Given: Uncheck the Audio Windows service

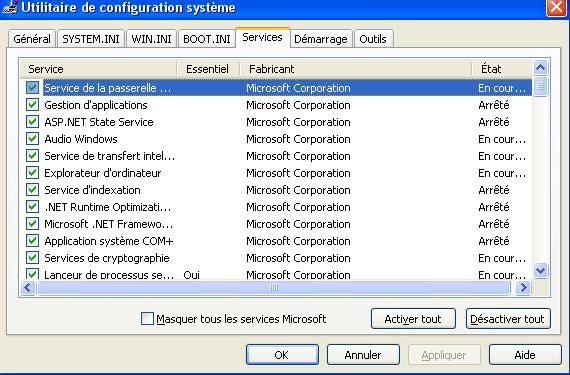Looking at the screenshot, I should [x=32, y=139].
